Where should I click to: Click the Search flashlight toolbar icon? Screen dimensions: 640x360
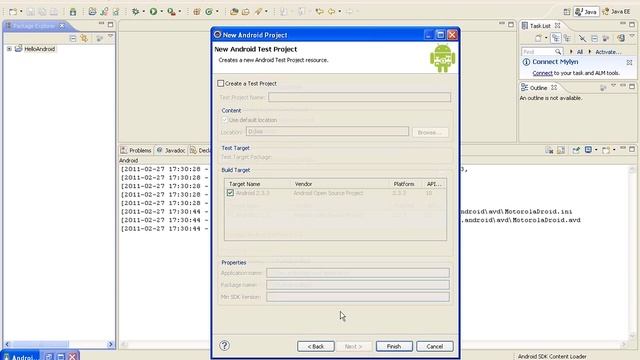[258, 12]
